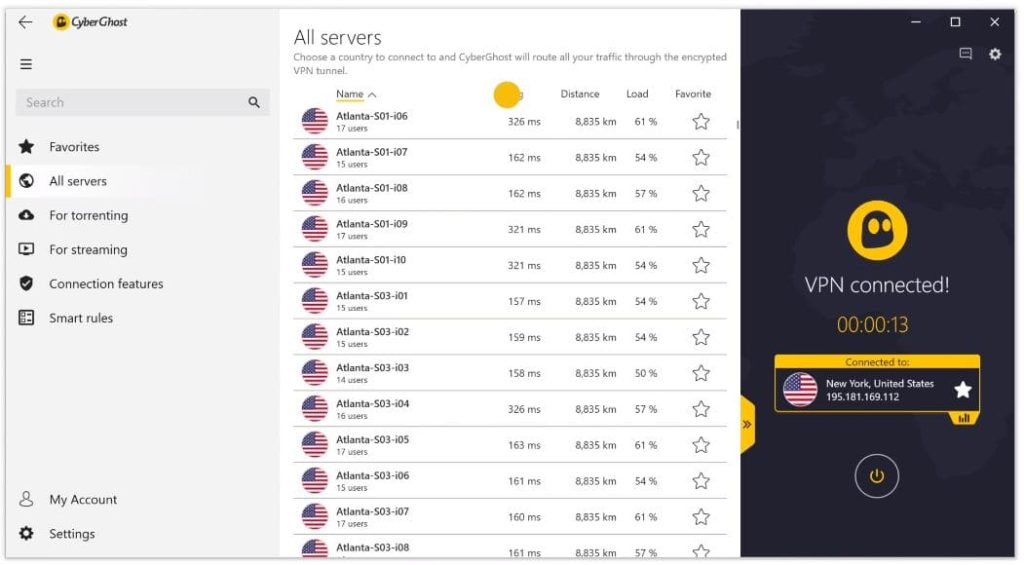Click the CyberGhost logo
Viewport: 1024px width, 565px height.
pos(90,22)
